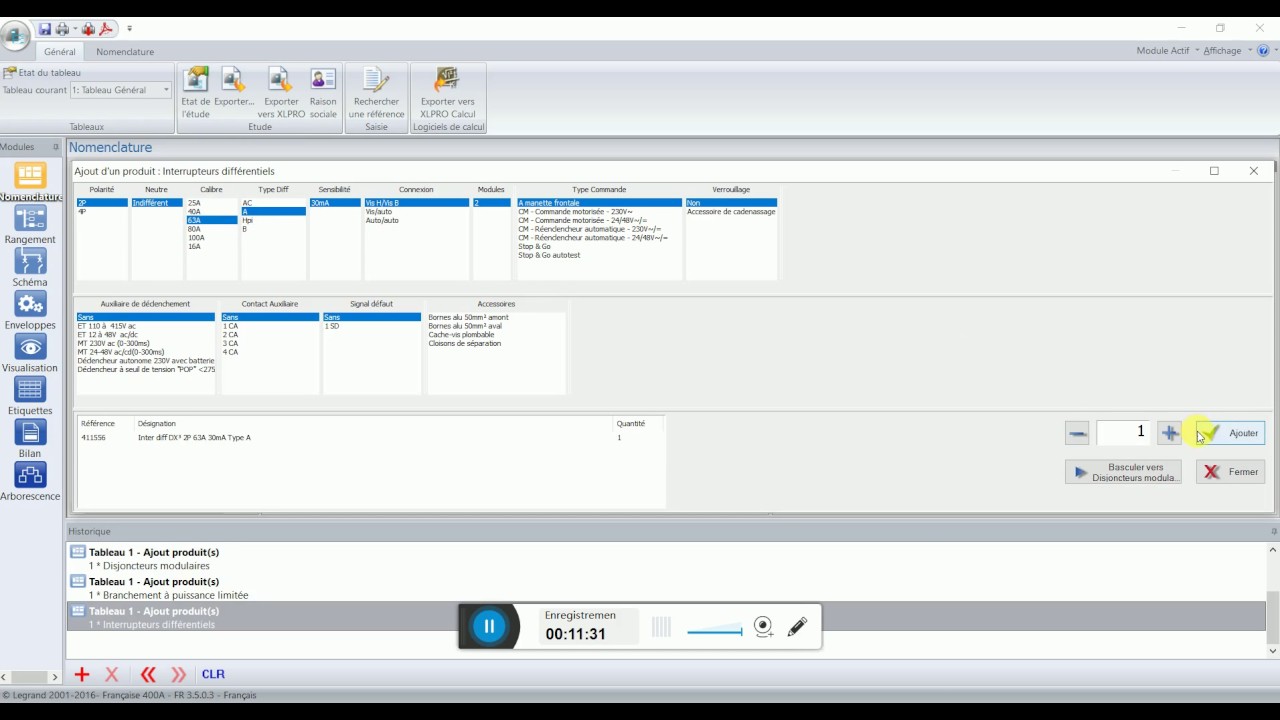Click Exporter vers XLPRO Calcul

coord(448,93)
